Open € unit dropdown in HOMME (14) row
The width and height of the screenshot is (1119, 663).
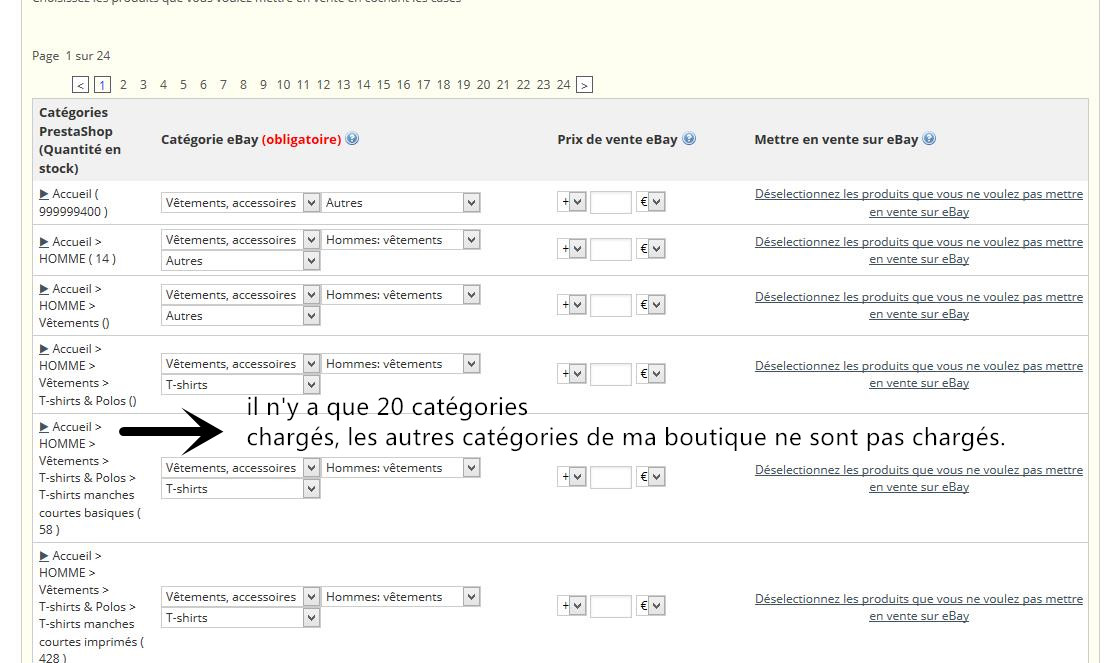pos(651,249)
